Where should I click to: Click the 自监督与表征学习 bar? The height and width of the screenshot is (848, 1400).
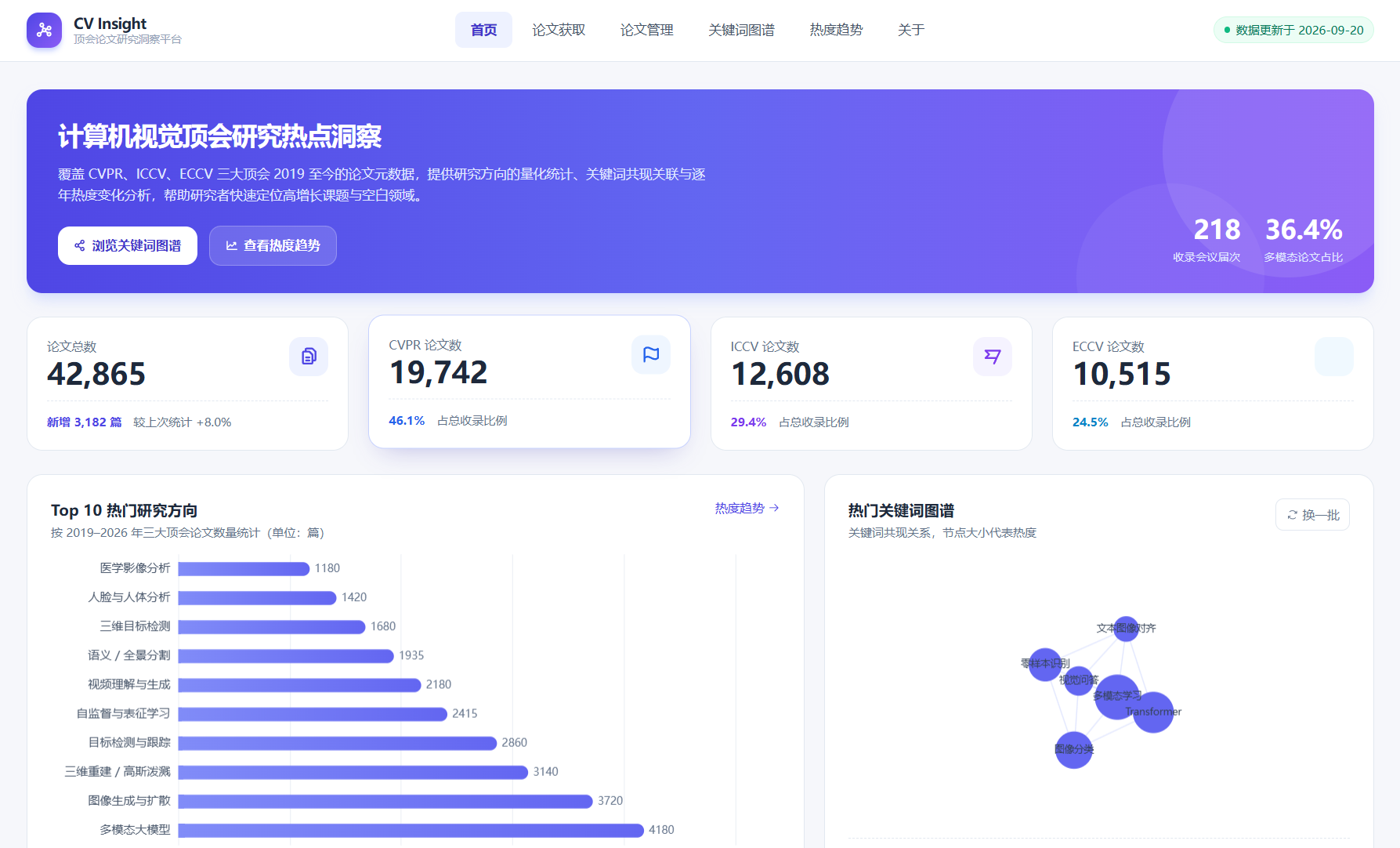[313, 714]
